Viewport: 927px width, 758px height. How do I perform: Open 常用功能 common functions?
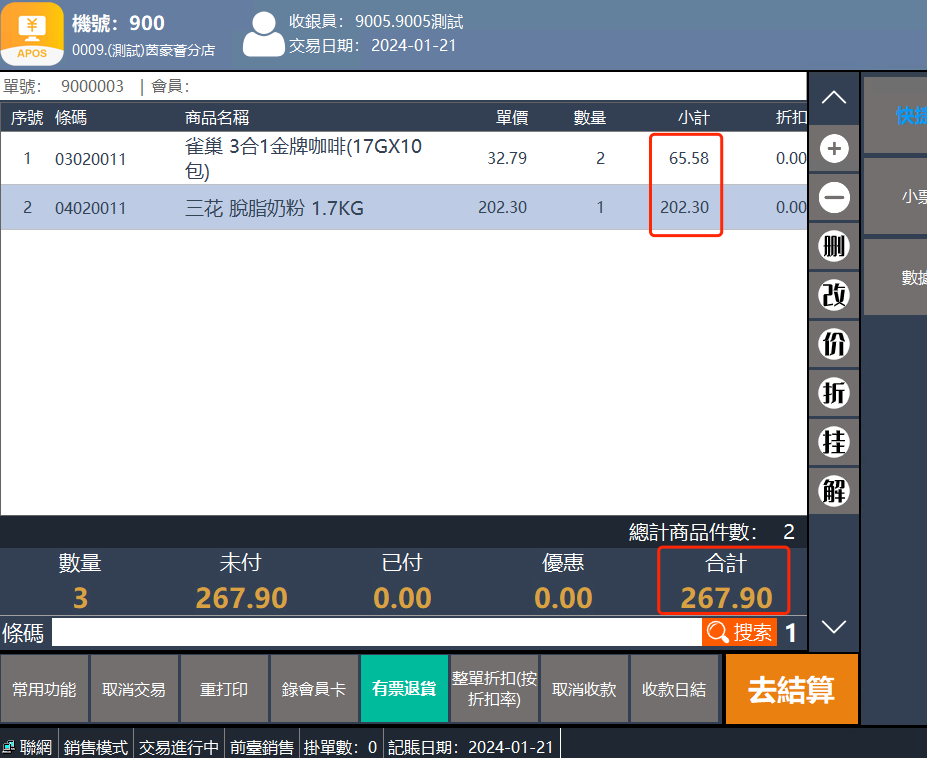(x=44, y=689)
